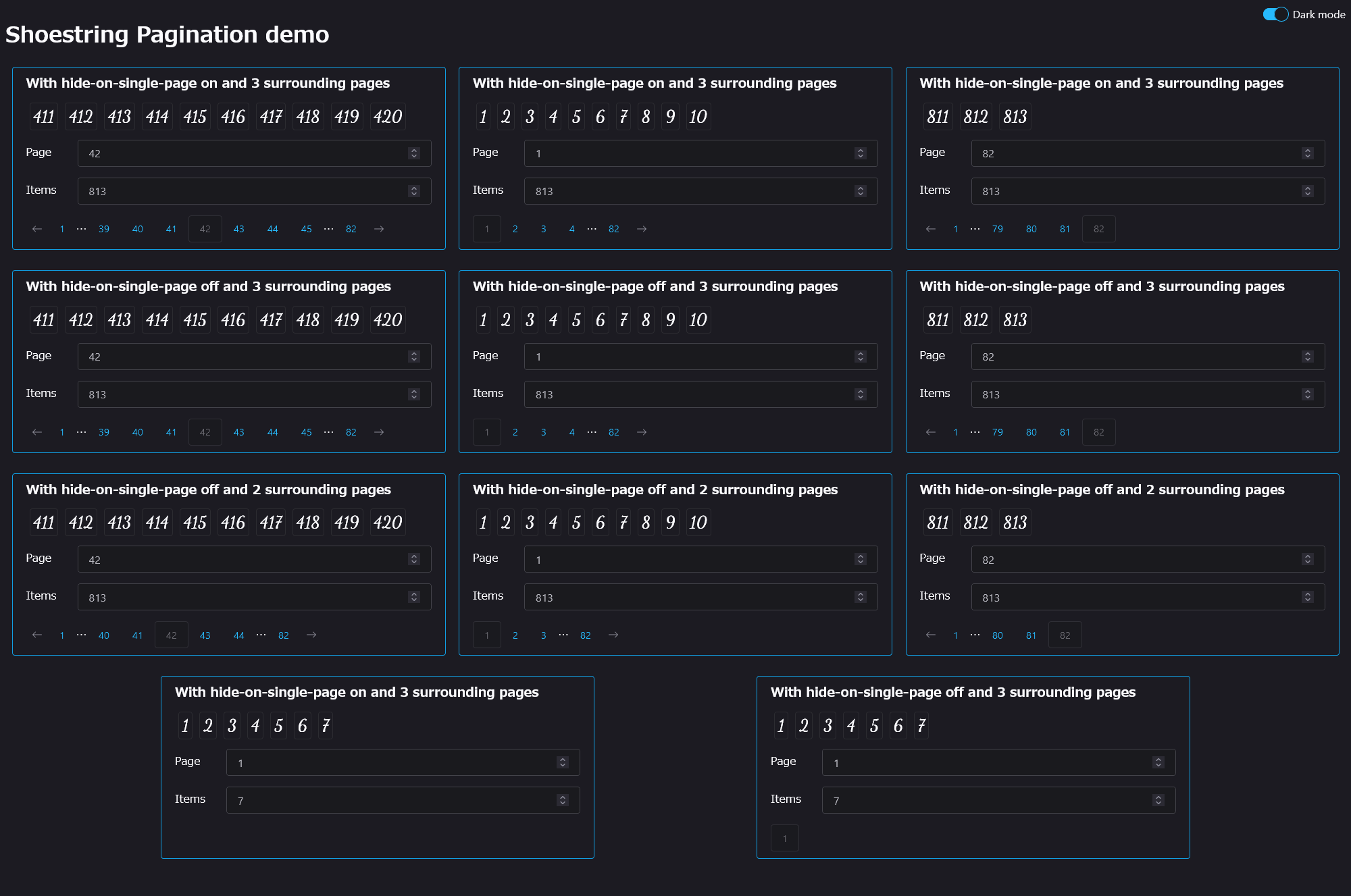1351x896 pixels.
Task: Click Items stepper arrows in hide-off 7-items panel
Action: (x=1158, y=800)
